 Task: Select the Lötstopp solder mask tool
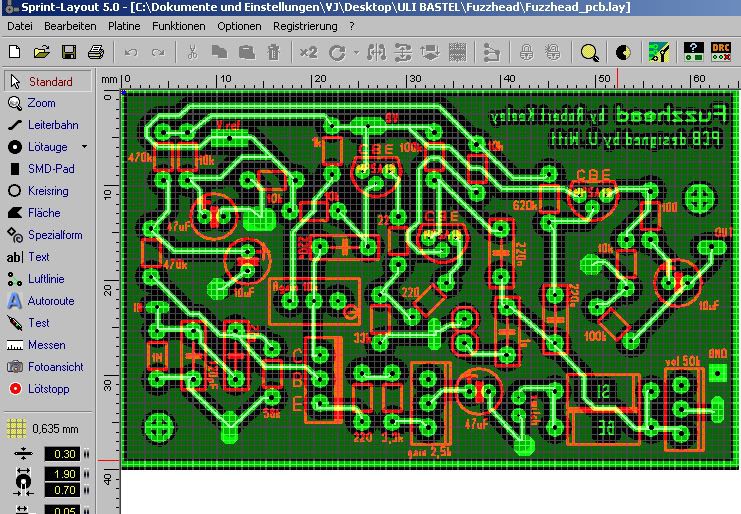coord(48,389)
